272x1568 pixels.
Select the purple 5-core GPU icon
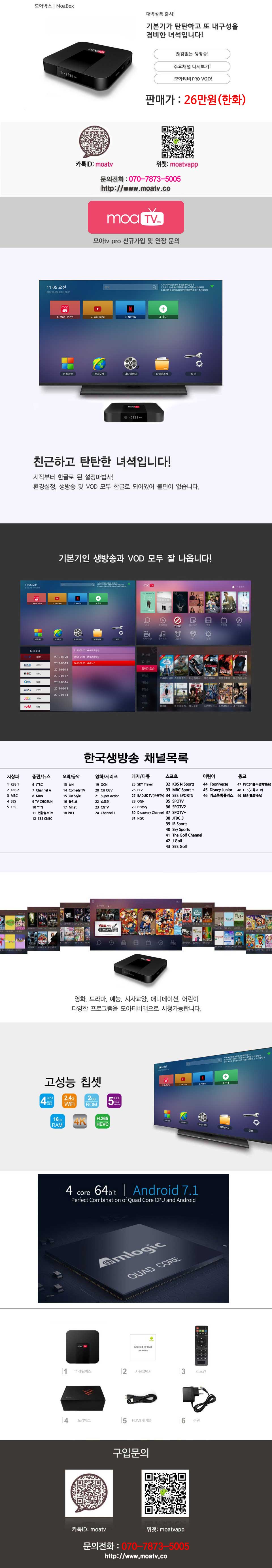[x=114, y=1101]
